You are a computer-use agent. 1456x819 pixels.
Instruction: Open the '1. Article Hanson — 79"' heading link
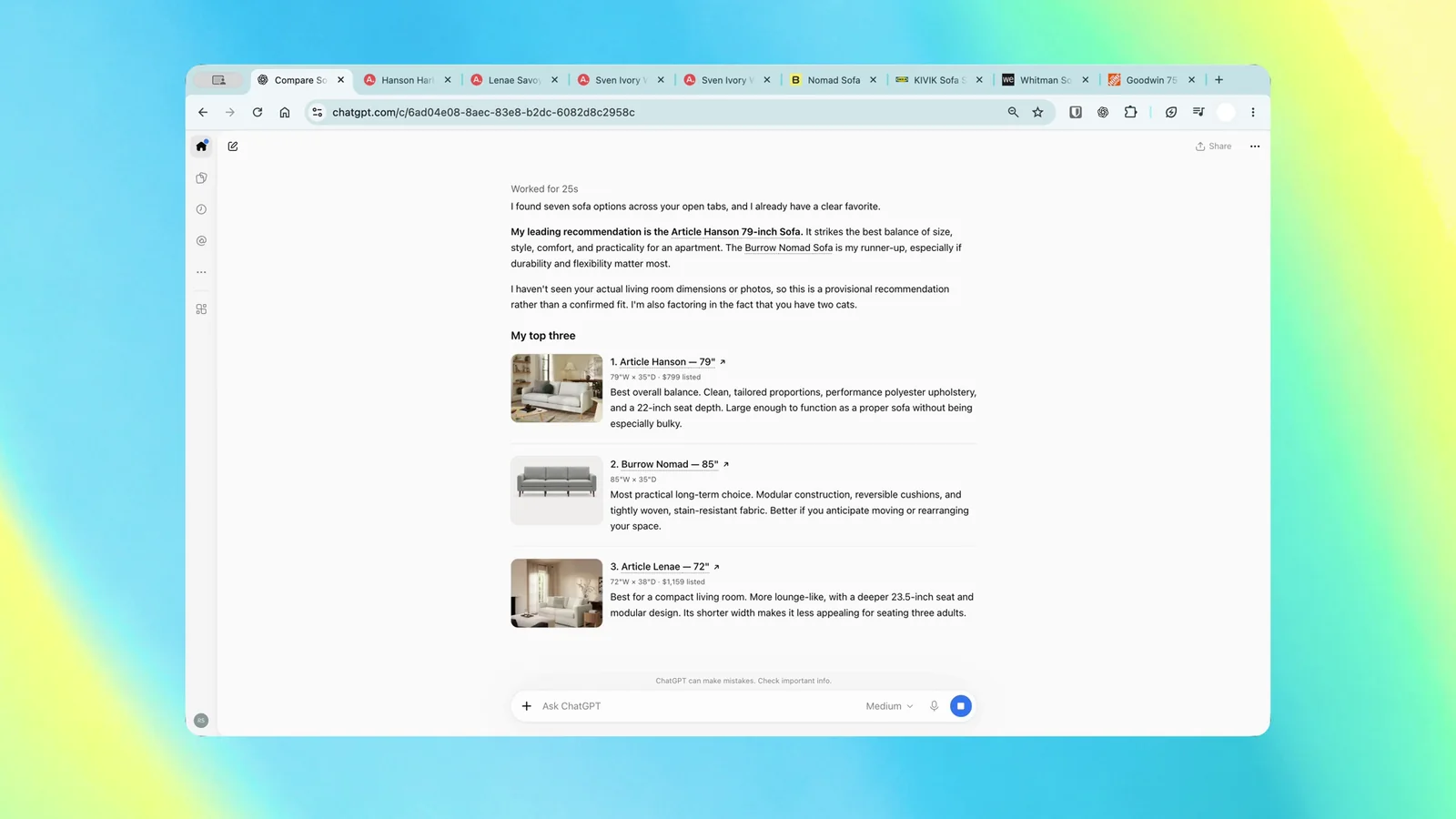pyautogui.click(x=668, y=362)
